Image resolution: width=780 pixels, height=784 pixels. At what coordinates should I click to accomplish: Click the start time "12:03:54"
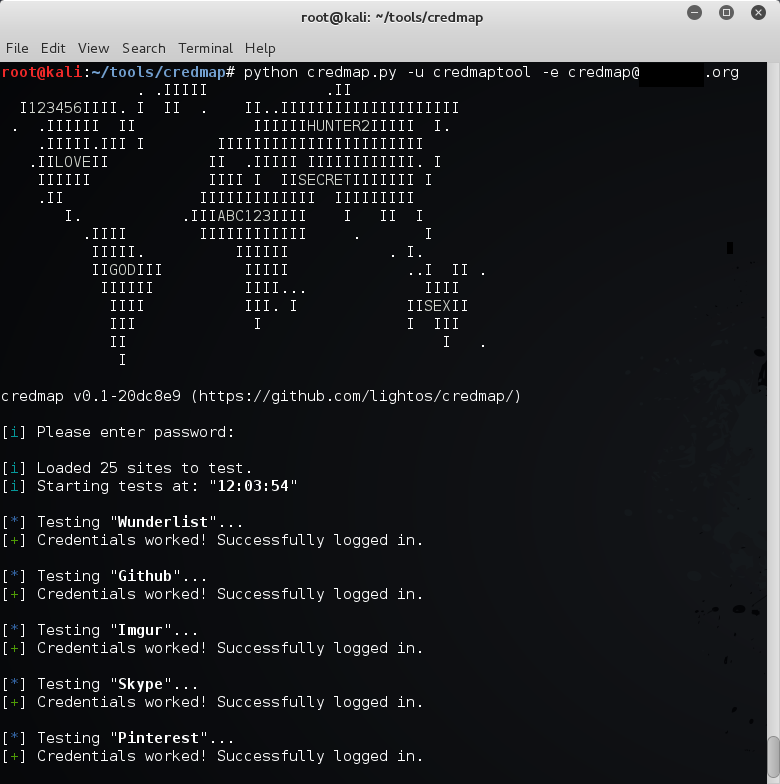coord(253,486)
